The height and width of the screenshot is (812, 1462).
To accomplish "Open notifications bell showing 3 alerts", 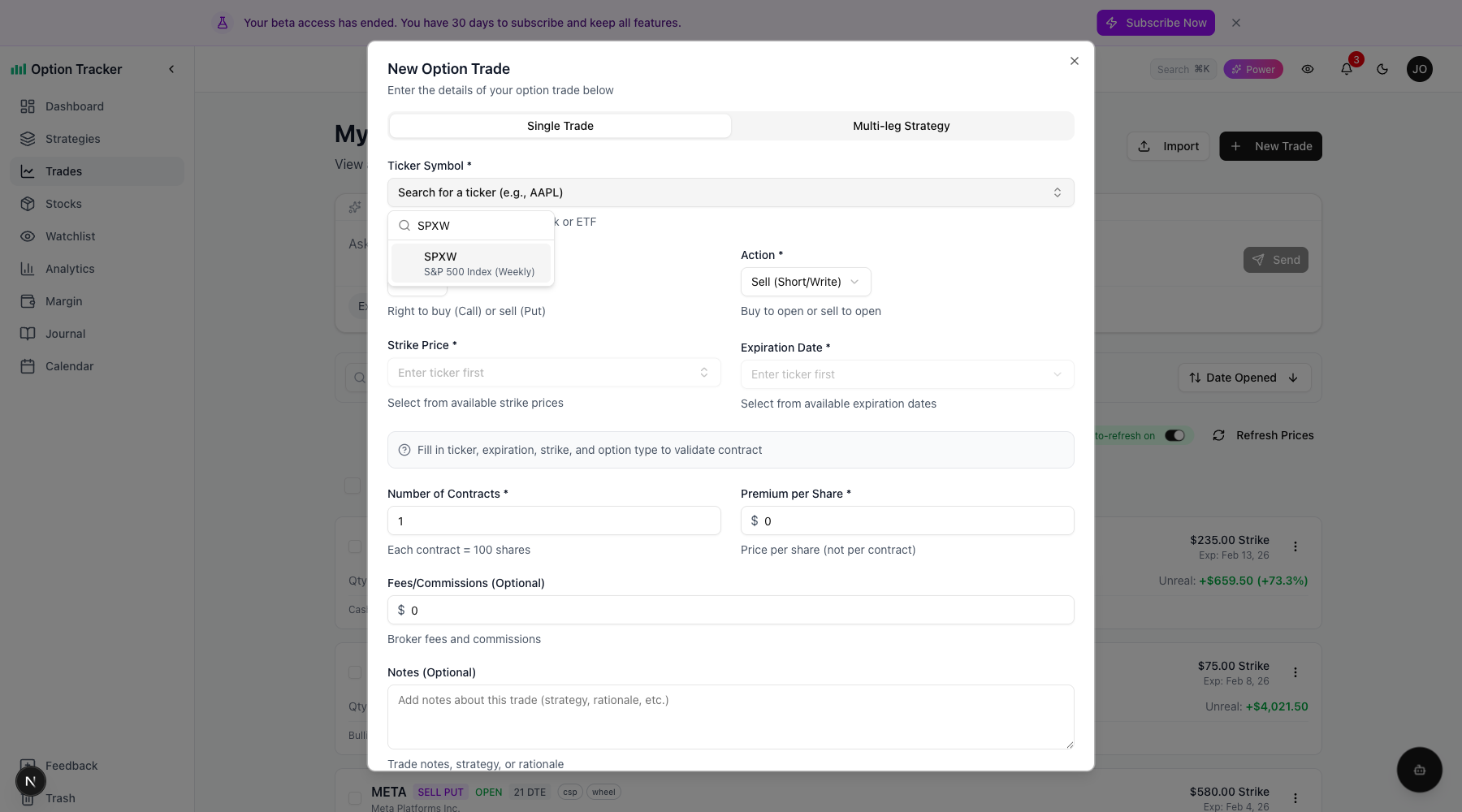I will click(1346, 69).
